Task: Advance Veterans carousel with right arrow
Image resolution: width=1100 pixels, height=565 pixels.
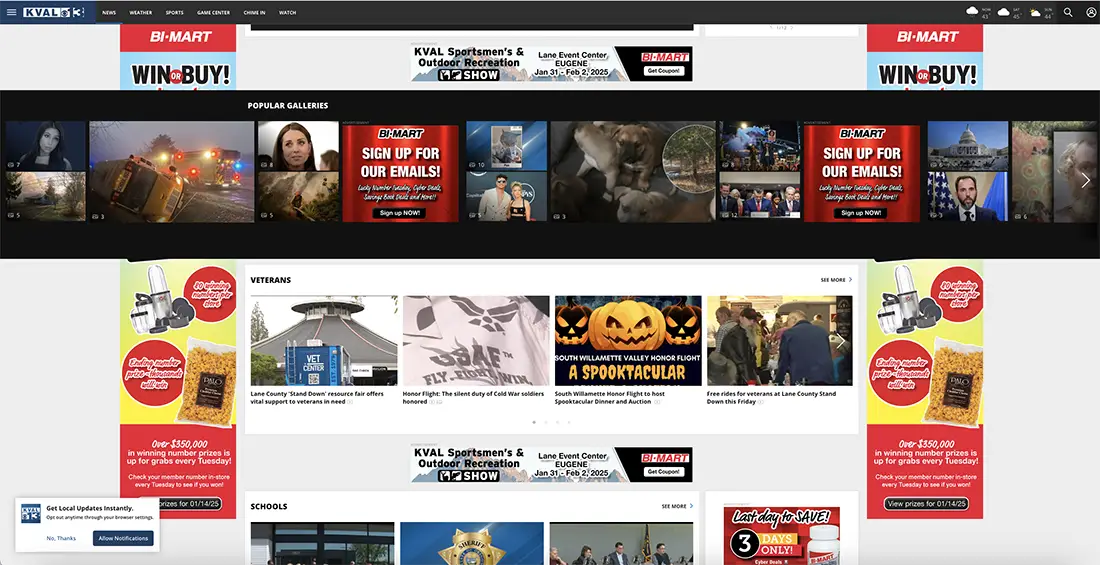Action: coord(840,342)
